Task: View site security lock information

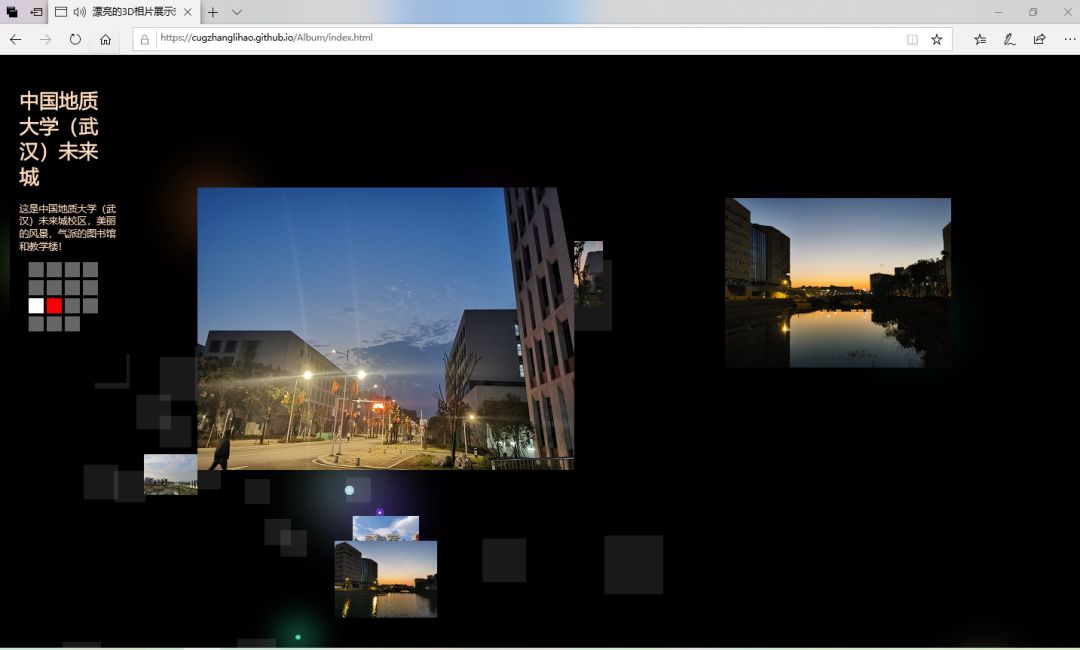Action: tap(145, 39)
